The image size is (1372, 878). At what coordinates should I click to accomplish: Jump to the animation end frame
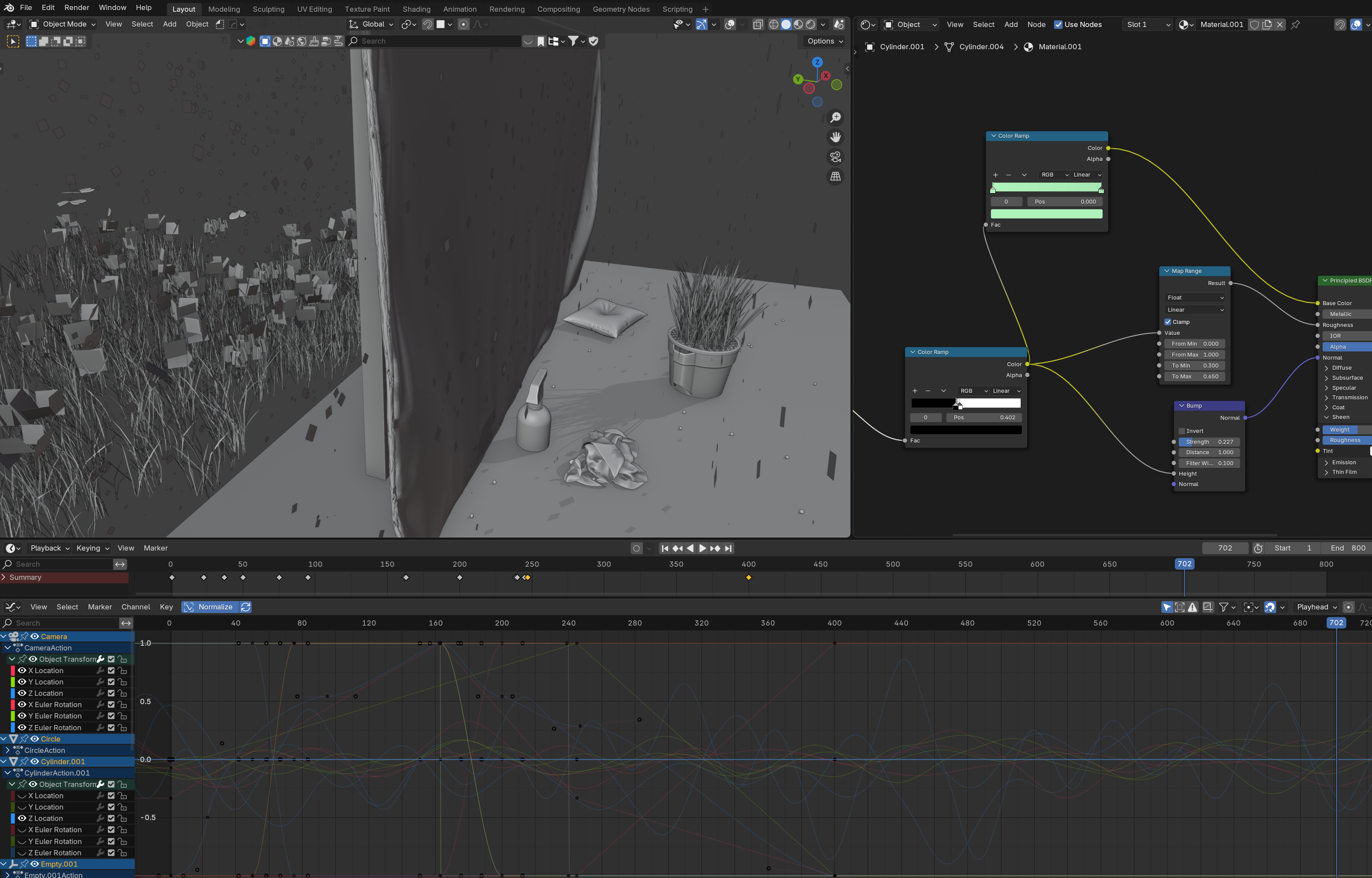click(x=729, y=548)
